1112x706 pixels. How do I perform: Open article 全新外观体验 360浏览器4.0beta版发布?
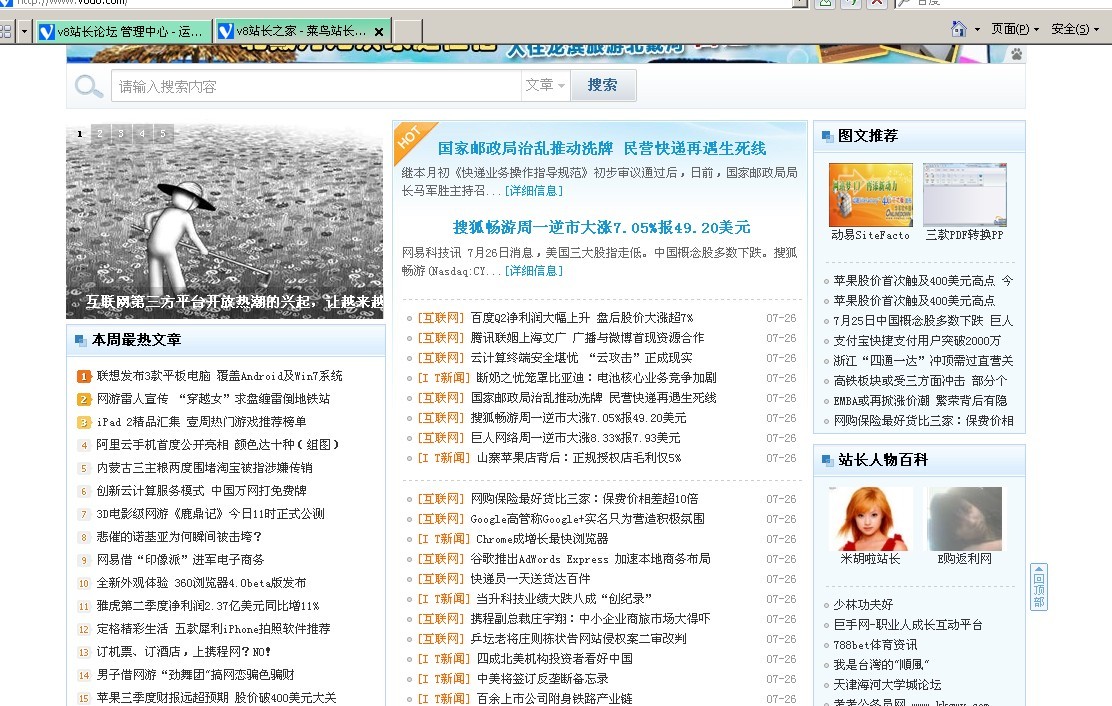tap(201, 583)
